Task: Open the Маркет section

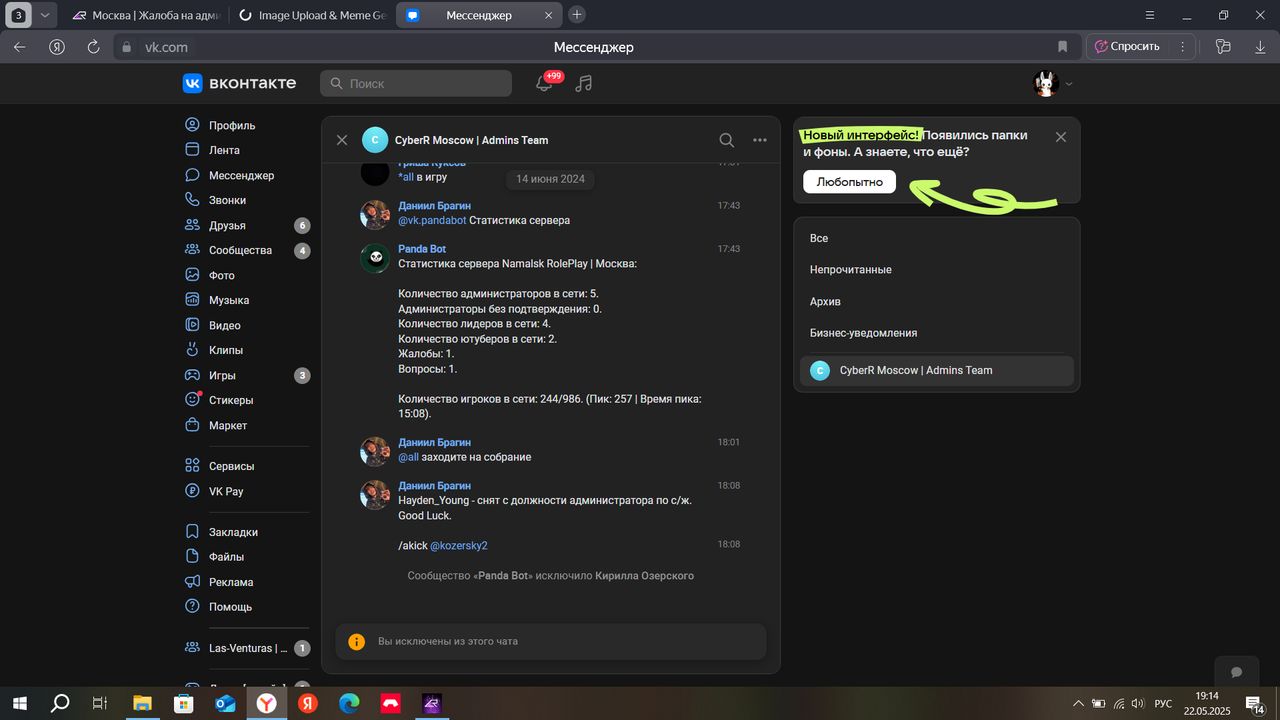Action: (x=228, y=425)
